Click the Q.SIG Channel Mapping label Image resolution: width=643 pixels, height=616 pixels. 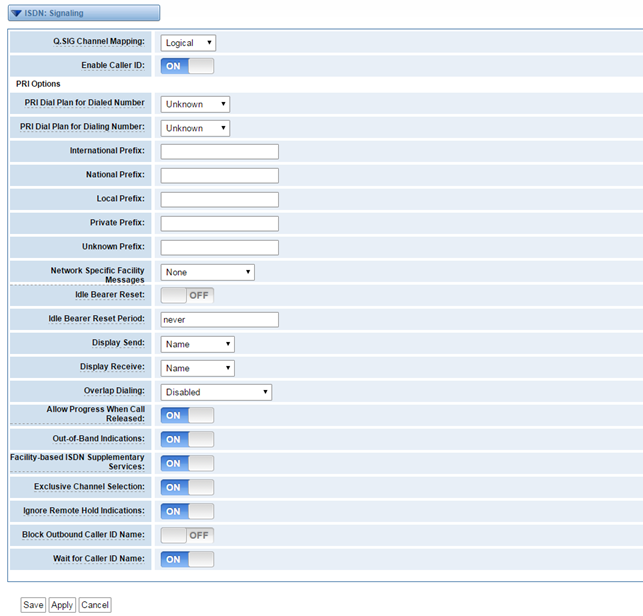99,41
